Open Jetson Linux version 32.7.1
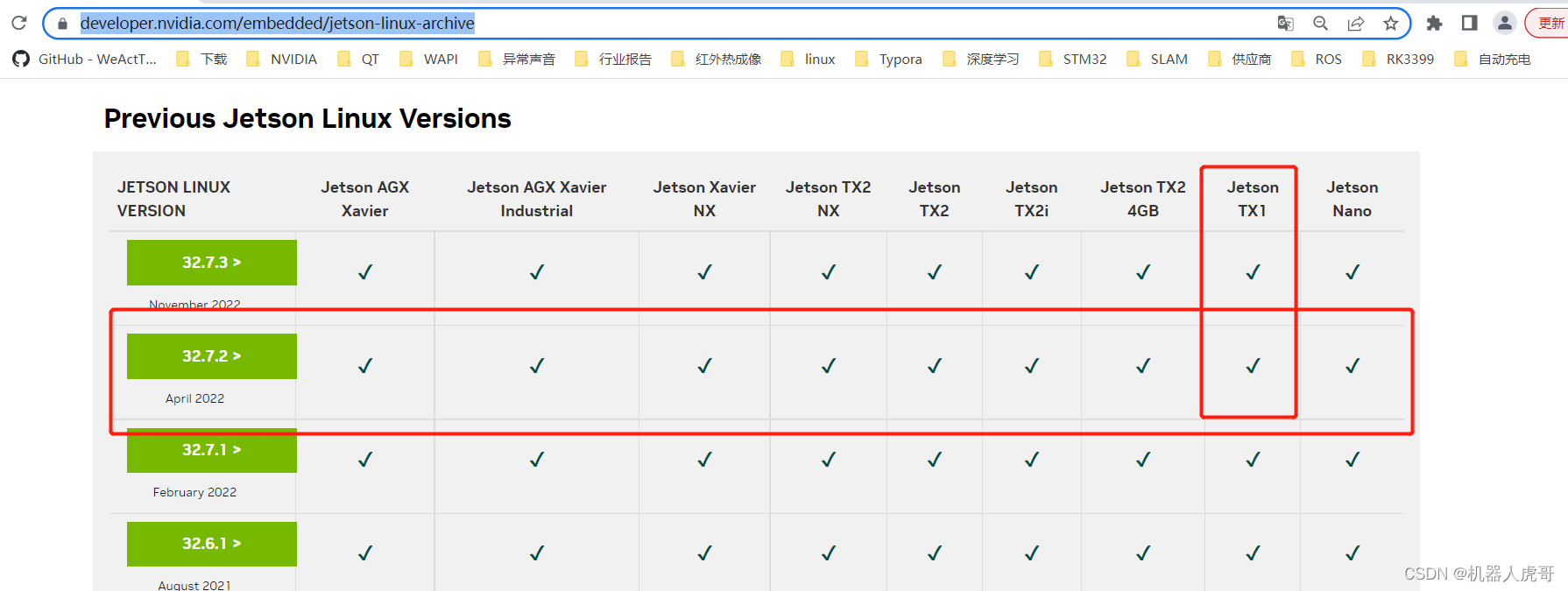This screenshot has height=591, width=1568. (212, 450)
